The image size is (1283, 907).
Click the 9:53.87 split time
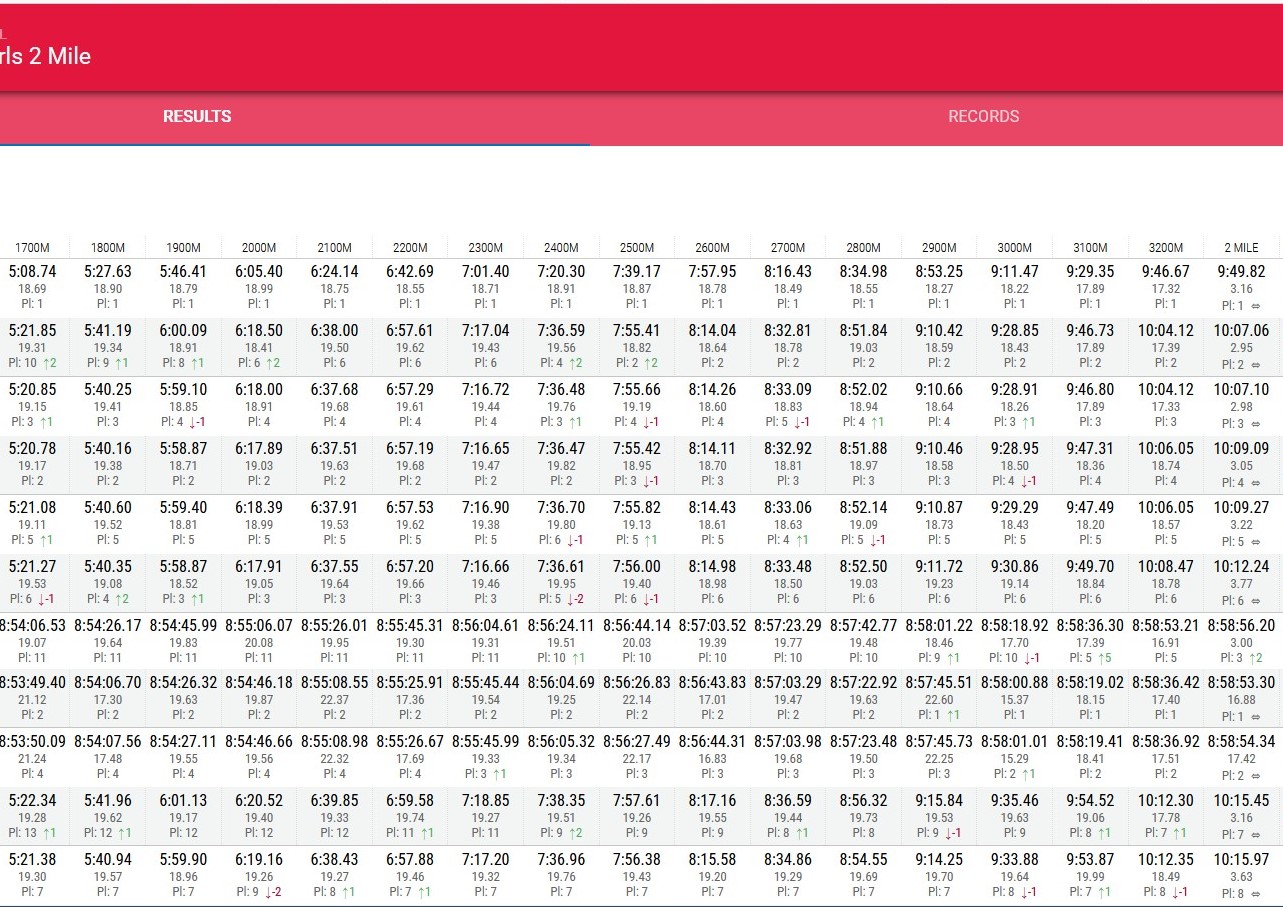(1090, 859)
